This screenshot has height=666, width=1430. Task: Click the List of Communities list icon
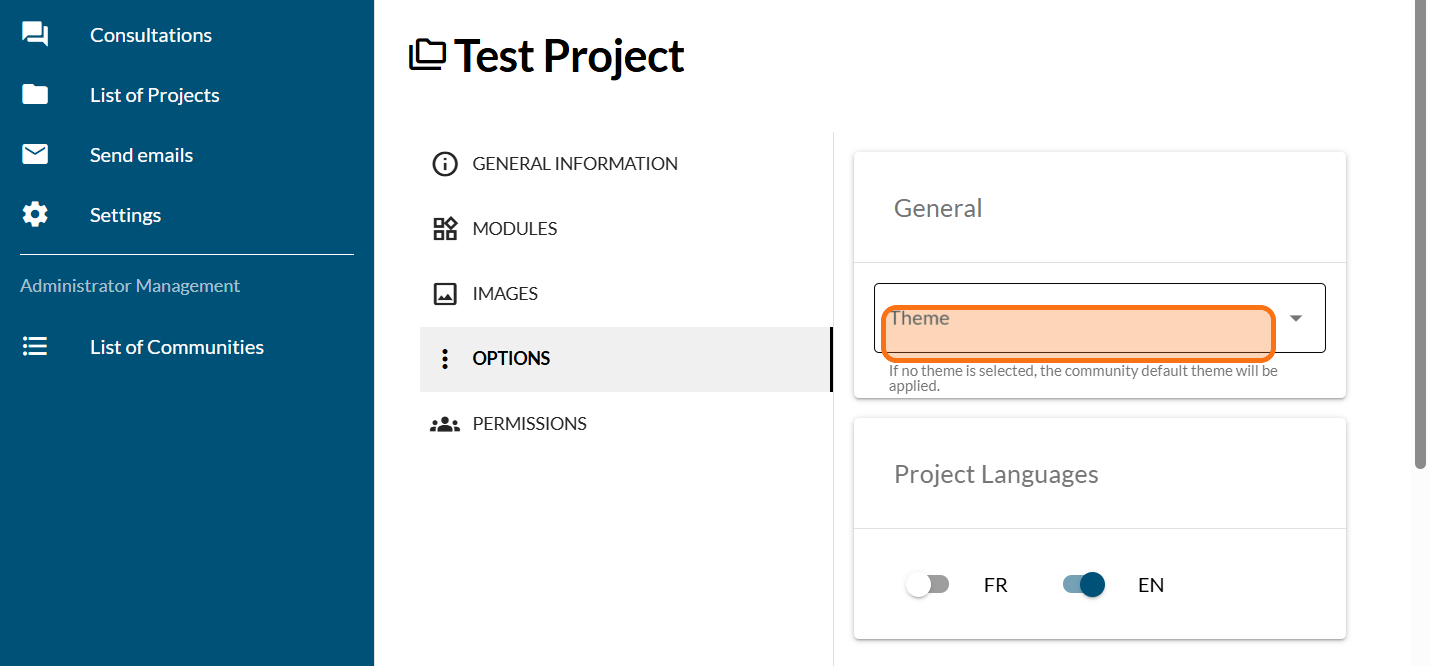point(35,347)
